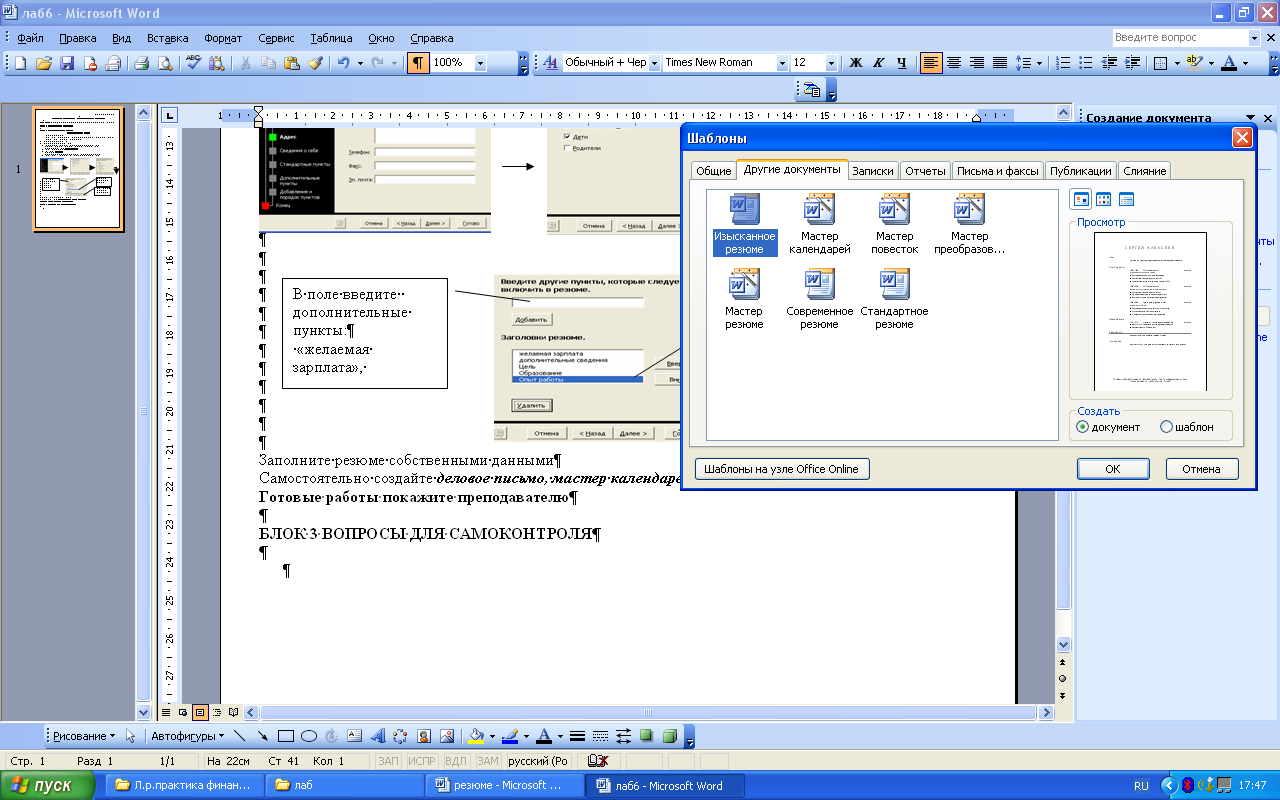The height and width of the screenshot is (800, 1280).
Task: Click Отмена in the Шаблоны dialog
Action: 1201,468
